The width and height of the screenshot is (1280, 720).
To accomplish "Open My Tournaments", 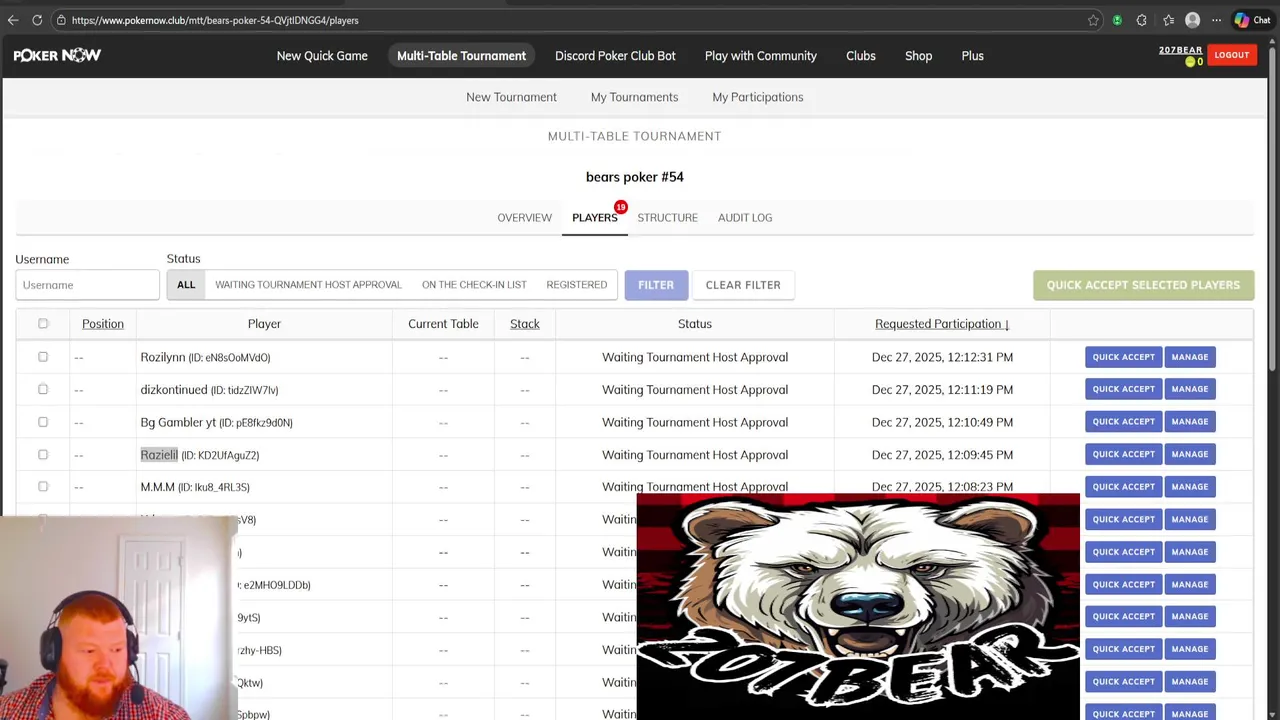I will click(x=634, y=97).
